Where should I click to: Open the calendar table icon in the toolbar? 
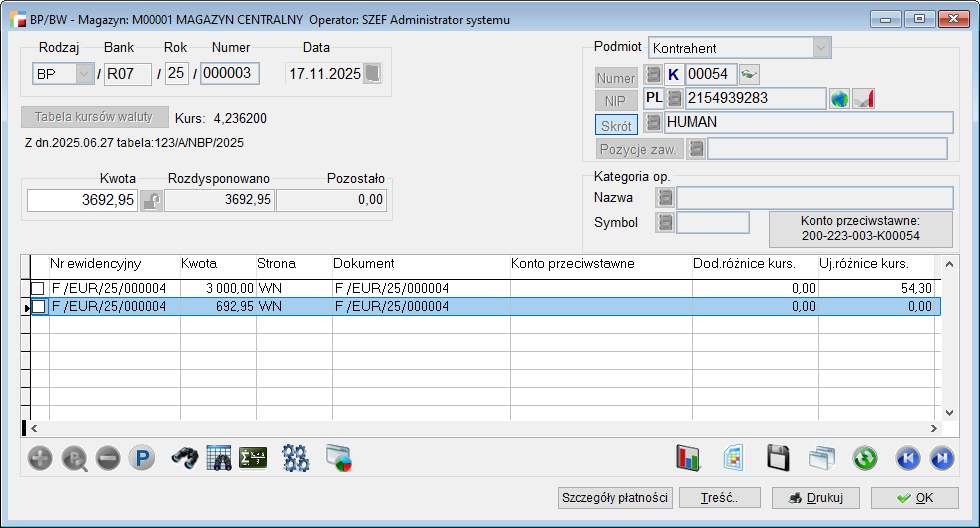219,459
